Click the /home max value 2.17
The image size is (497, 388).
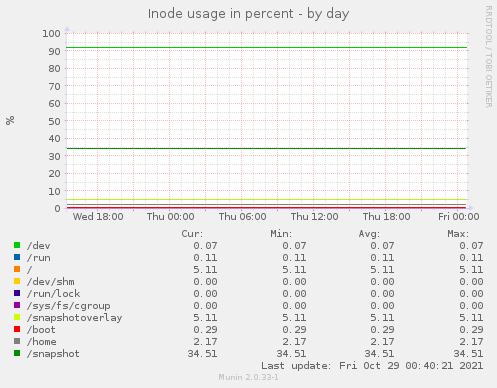(471, 342)
